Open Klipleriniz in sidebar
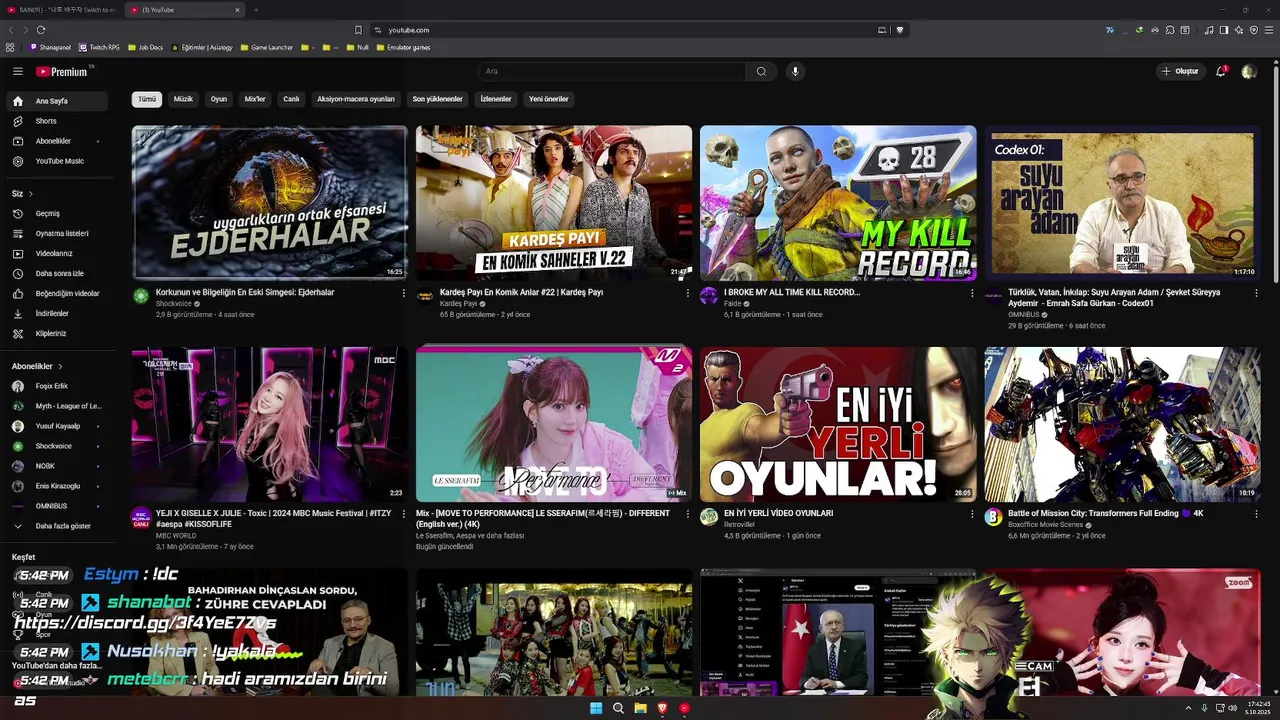Viewport: 1280px width, 720px height. click(x=56, y=333)
